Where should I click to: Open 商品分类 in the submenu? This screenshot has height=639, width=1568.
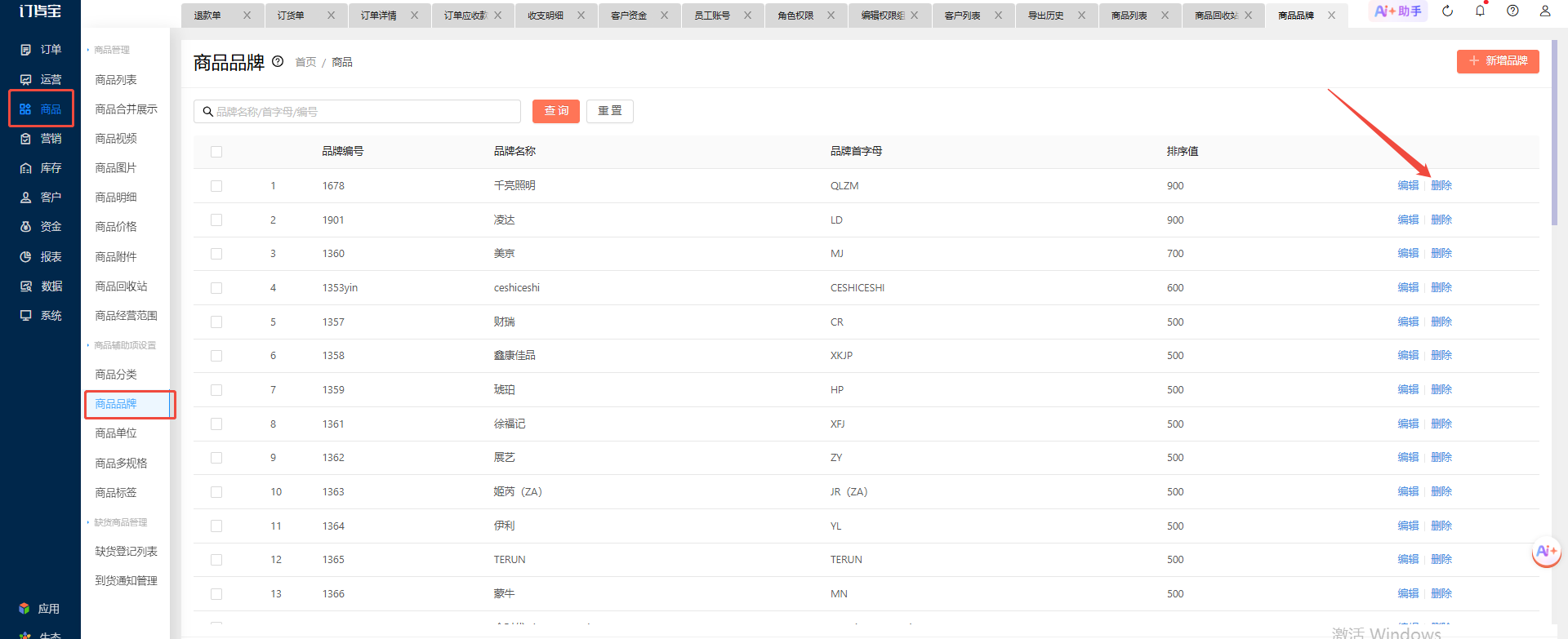pyautogui.click(x=116, y=375)
